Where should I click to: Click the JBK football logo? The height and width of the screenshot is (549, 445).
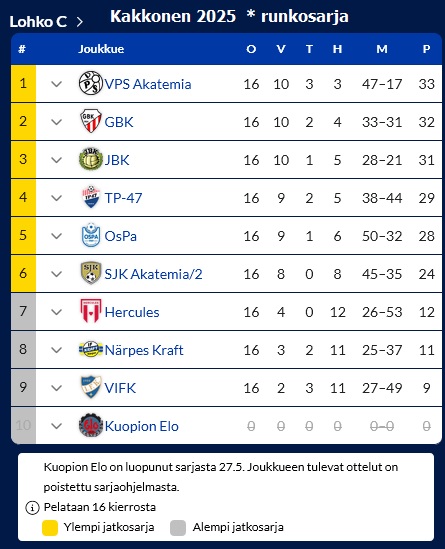(x=91, y=159)
